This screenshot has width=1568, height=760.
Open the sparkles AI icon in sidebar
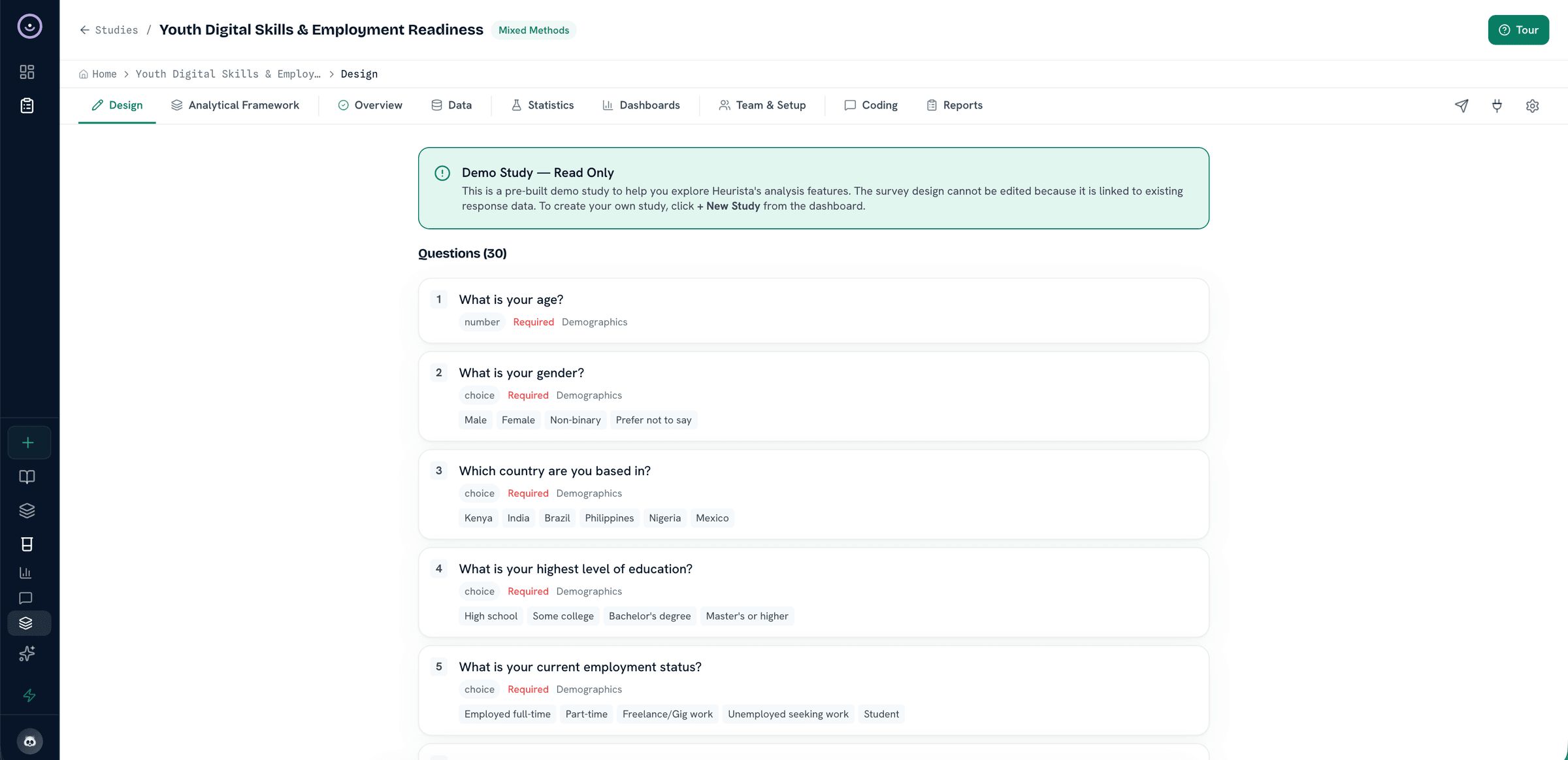(x=27, y=653)
